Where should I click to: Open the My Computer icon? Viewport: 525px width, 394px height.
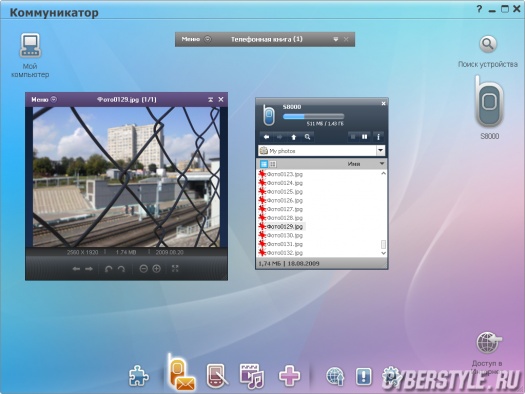[30, 45]
